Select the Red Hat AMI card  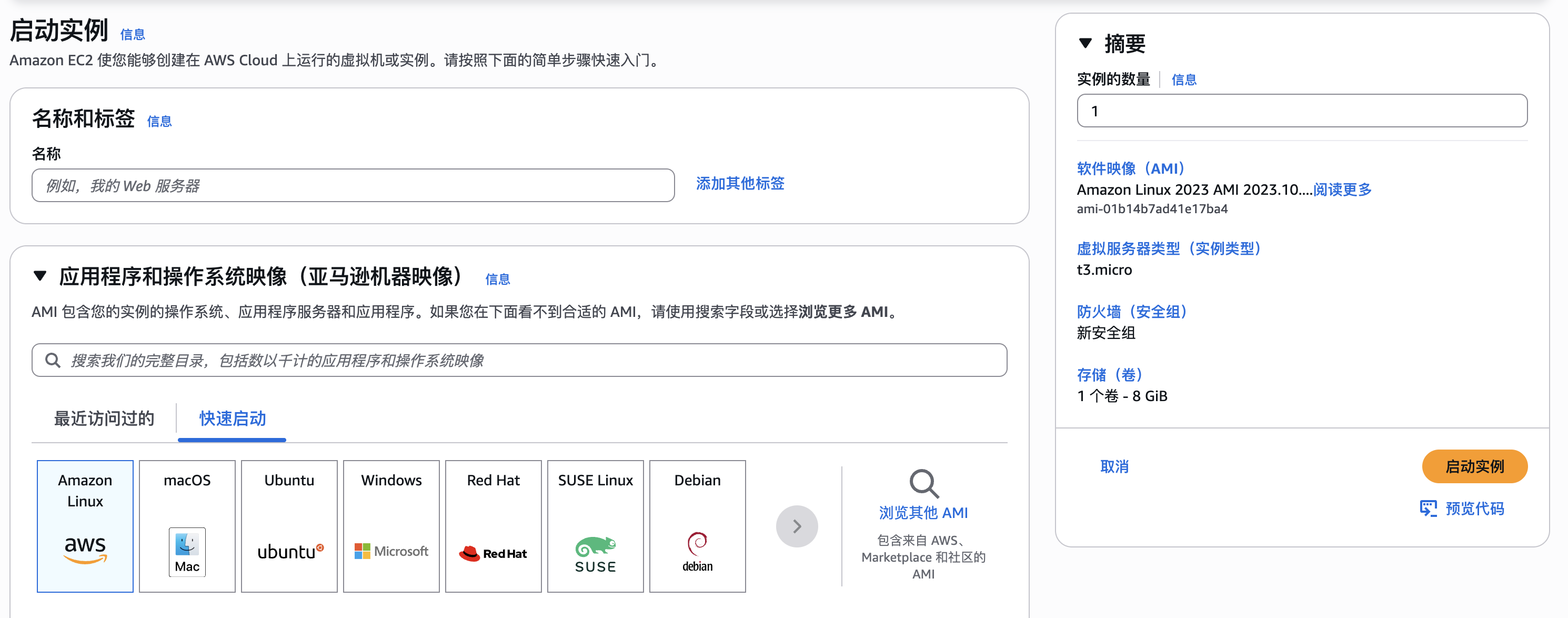coord(493,526)
